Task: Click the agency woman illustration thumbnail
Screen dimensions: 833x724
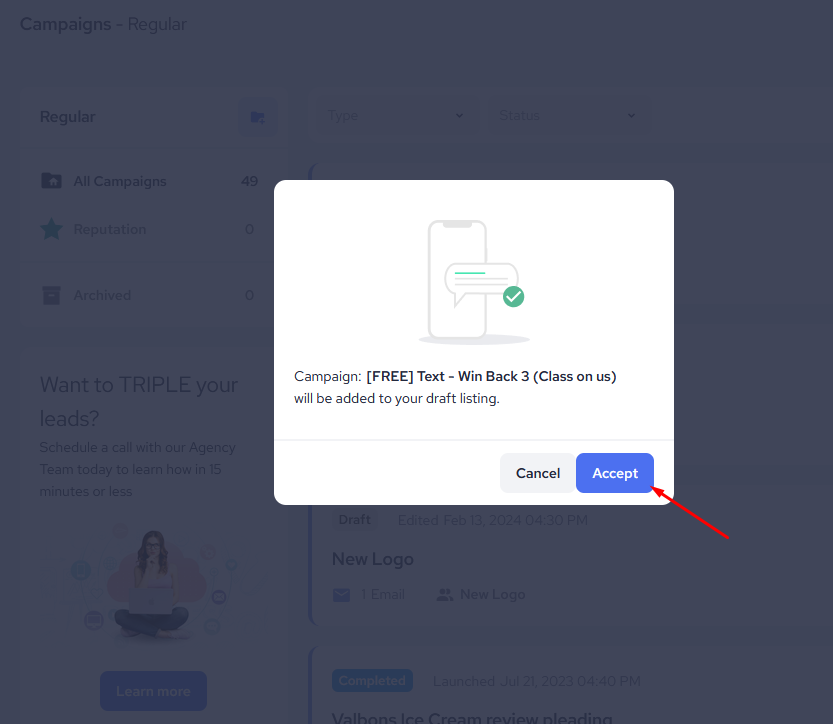Action: 154,582
